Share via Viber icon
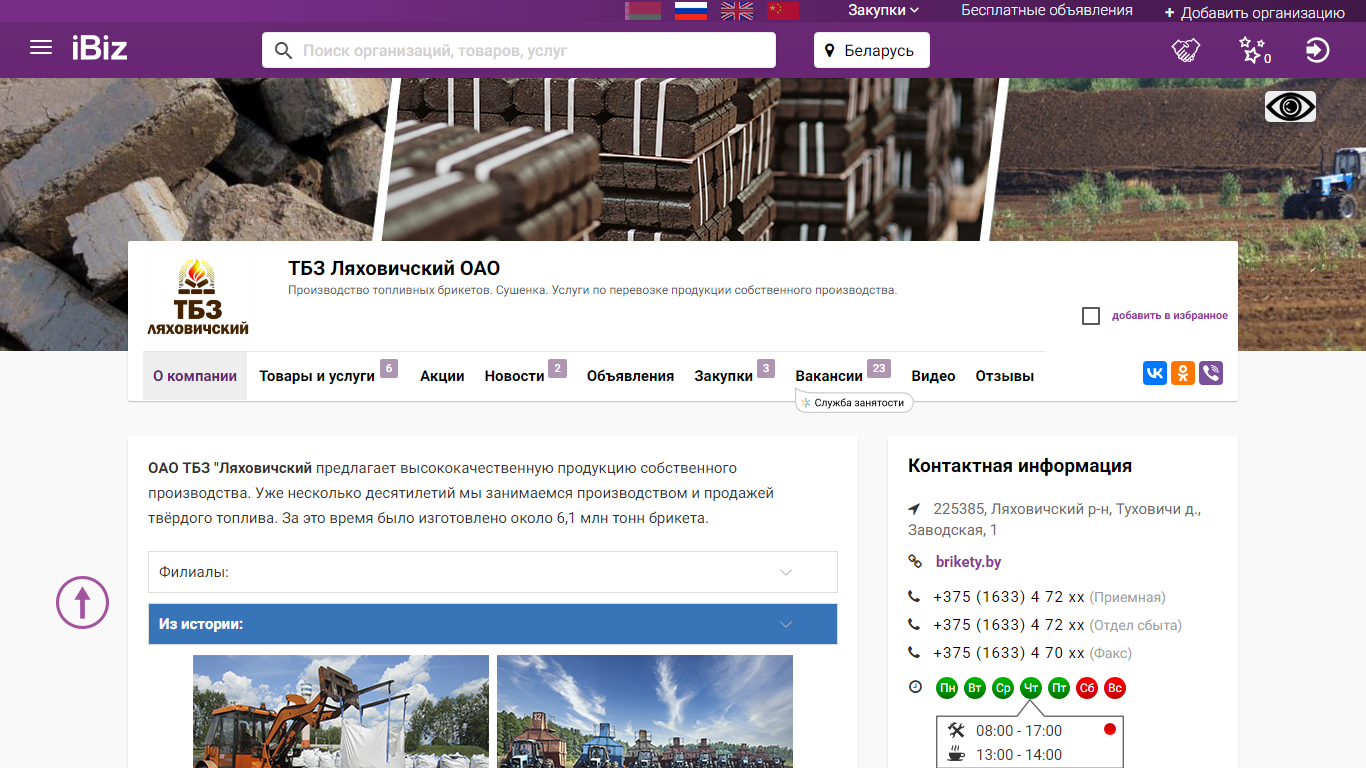The height and width of the screenshot is (768, 1366). pyautogui.click(x=1211, y=373)
